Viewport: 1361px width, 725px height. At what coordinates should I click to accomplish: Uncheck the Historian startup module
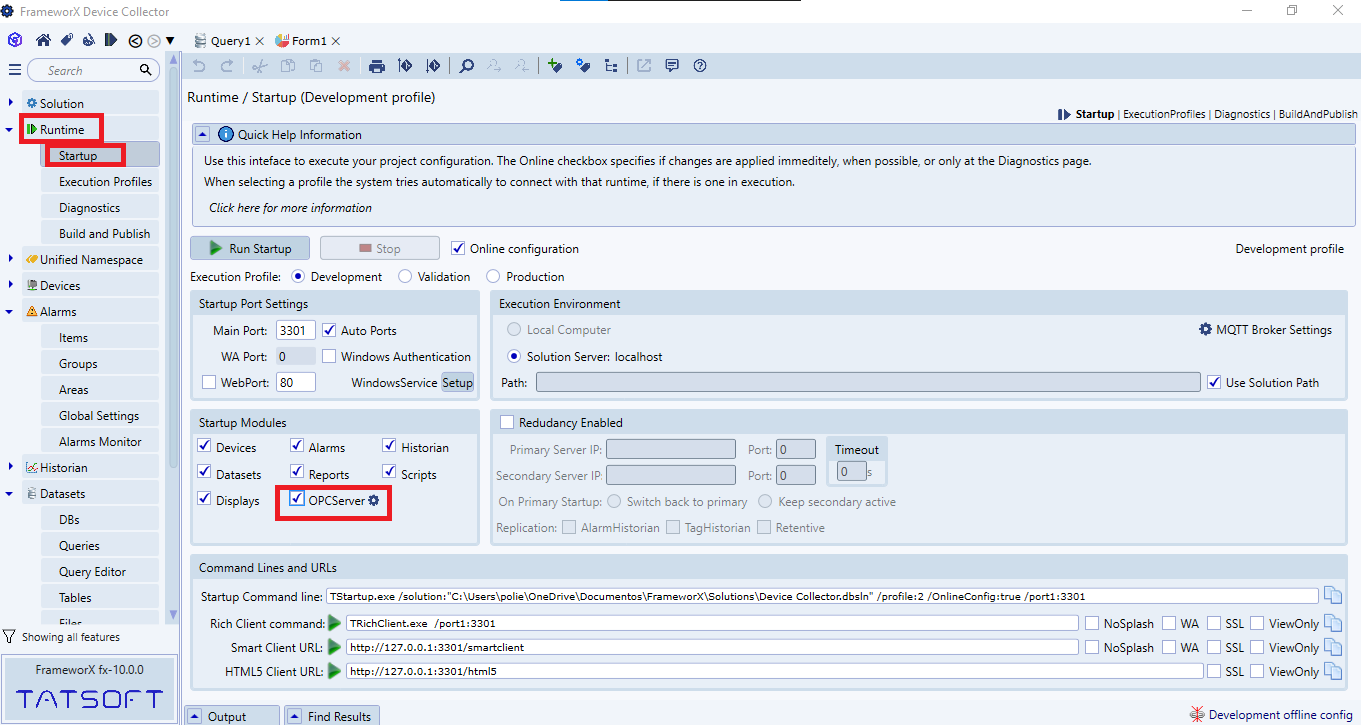(390, 447)
